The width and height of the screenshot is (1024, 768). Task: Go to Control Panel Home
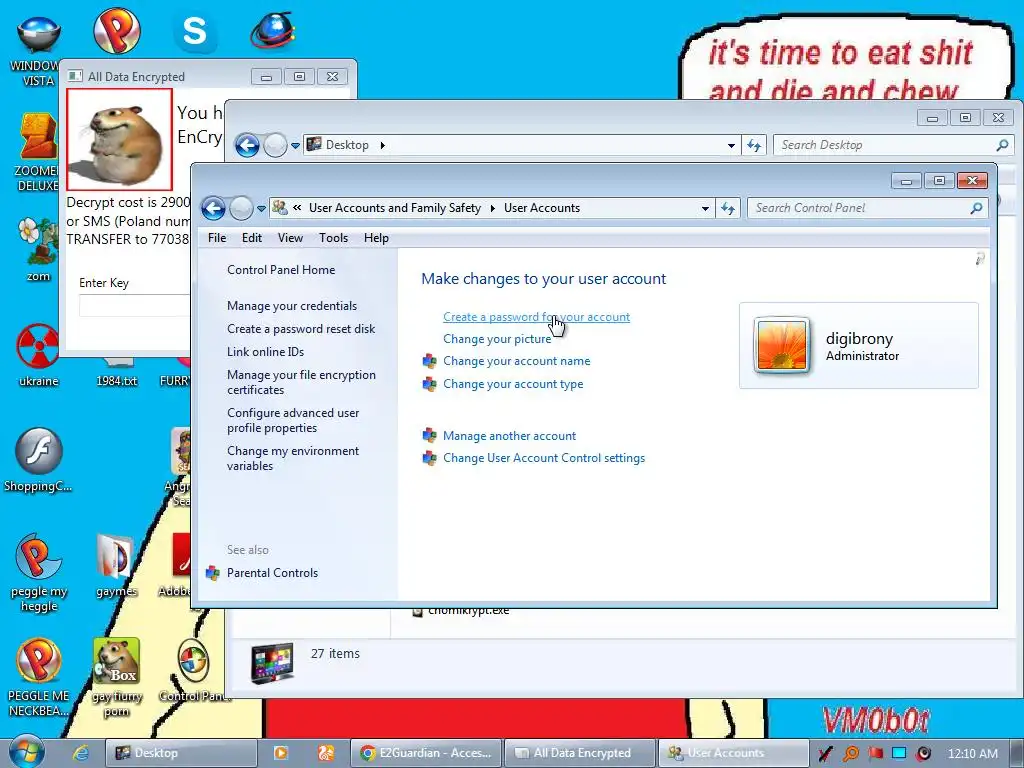[x=281, y=270]
